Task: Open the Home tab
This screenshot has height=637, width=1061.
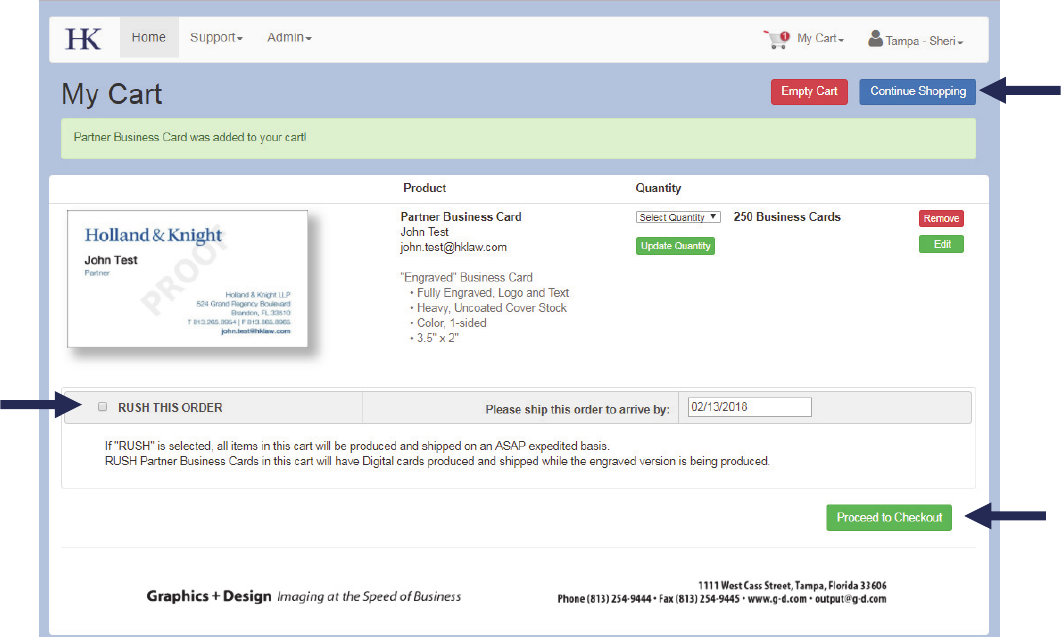Action: (x=149, y=37)
